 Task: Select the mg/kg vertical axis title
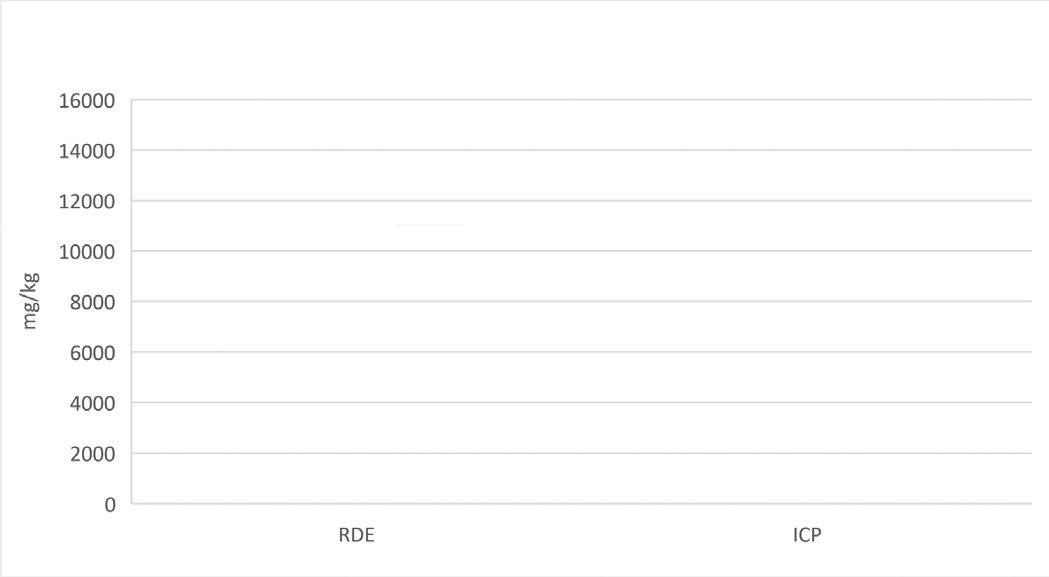pyautogui.click(x=31, y=302)
